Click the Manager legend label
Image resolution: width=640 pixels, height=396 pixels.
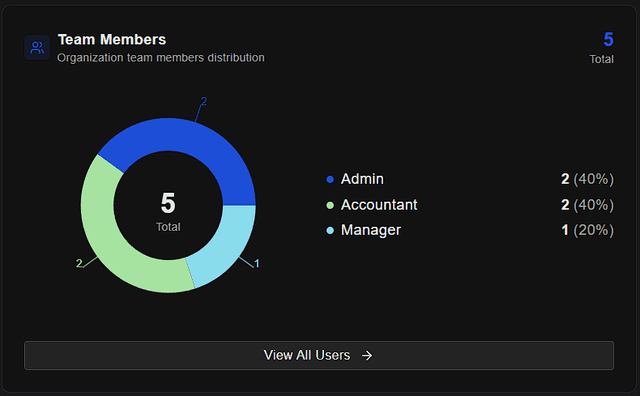(371, 230)
